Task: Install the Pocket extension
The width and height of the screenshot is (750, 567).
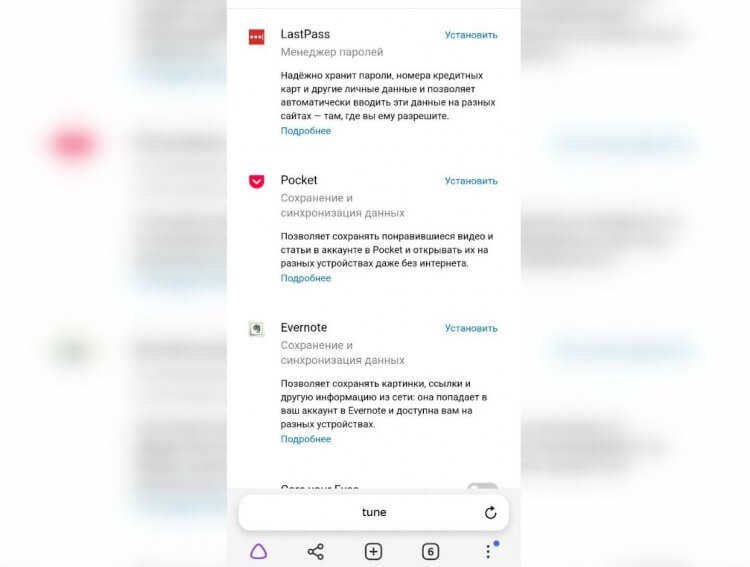Action: (x=471, y=181)
